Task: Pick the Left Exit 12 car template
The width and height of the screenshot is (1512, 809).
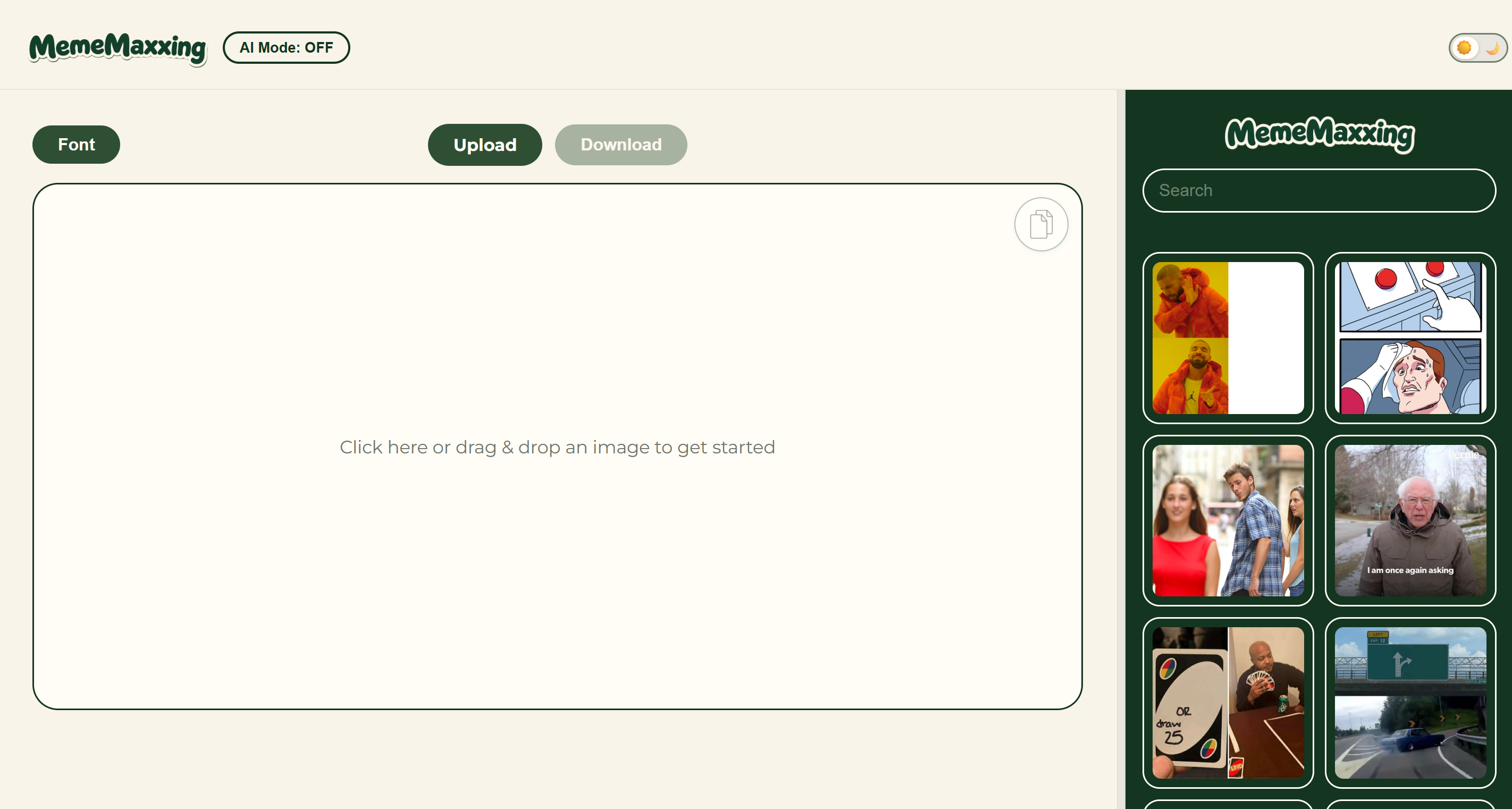Action: click(x=1410, y=703)
